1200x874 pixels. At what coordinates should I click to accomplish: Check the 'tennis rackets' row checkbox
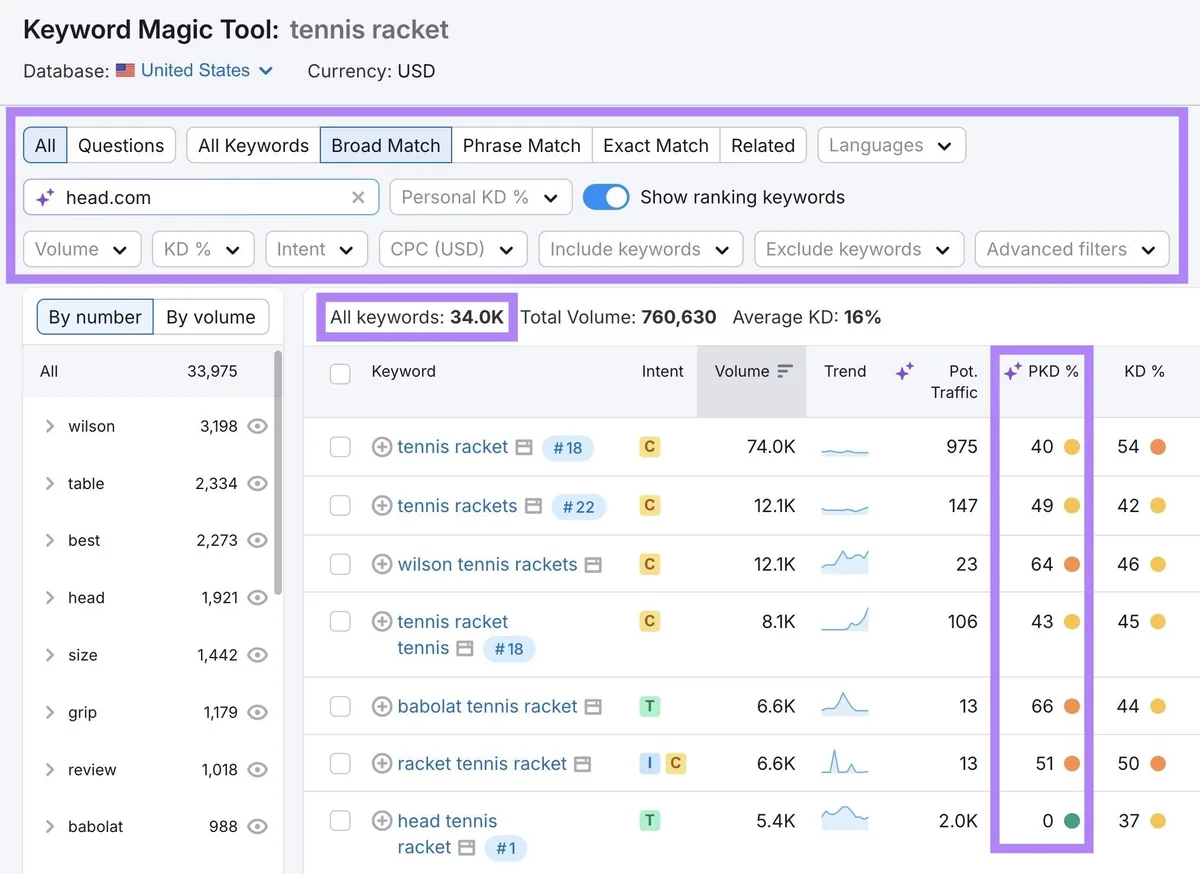pos(340,506)
